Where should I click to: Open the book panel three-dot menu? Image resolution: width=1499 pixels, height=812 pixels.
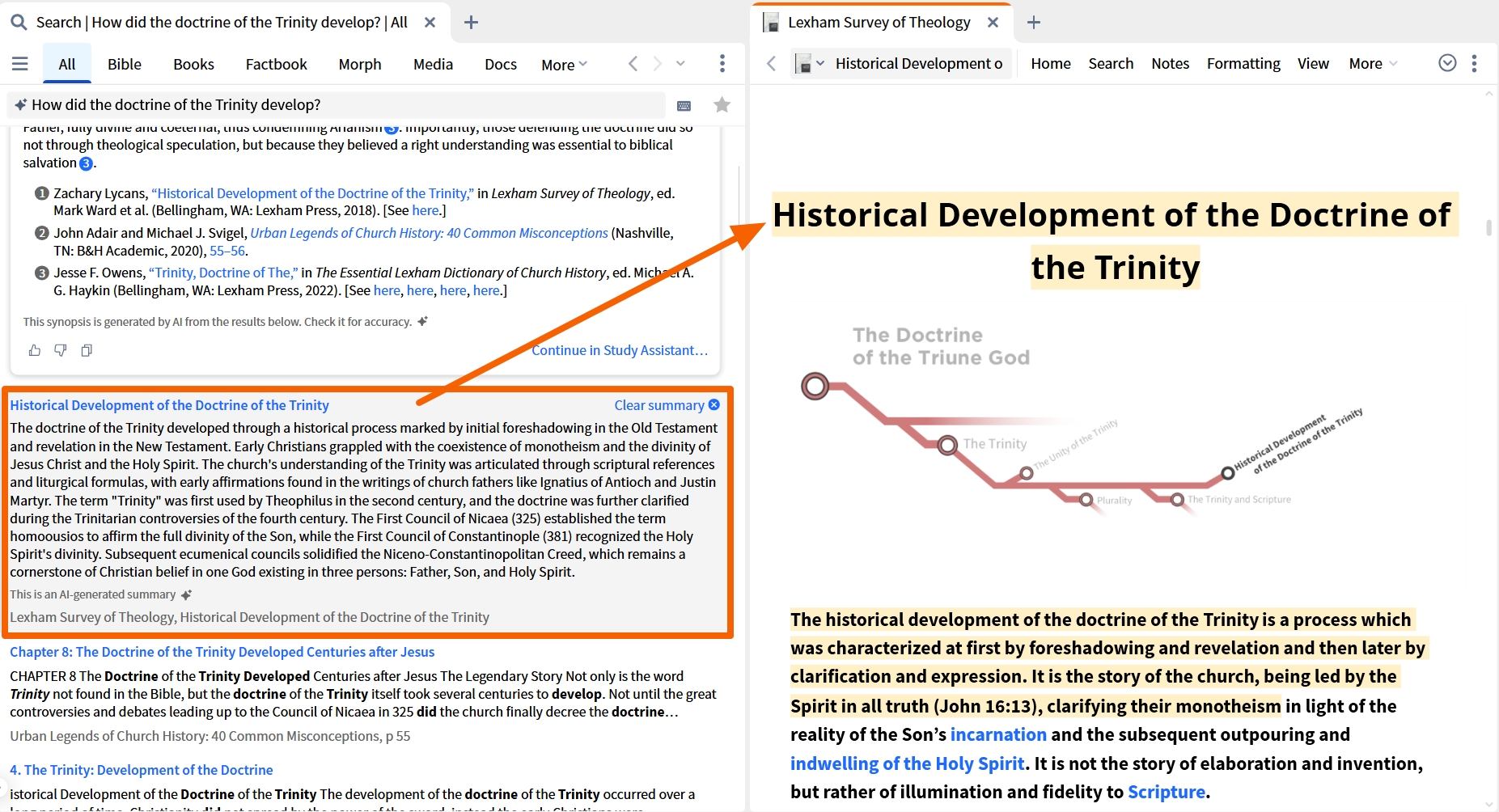[1474, 63]
